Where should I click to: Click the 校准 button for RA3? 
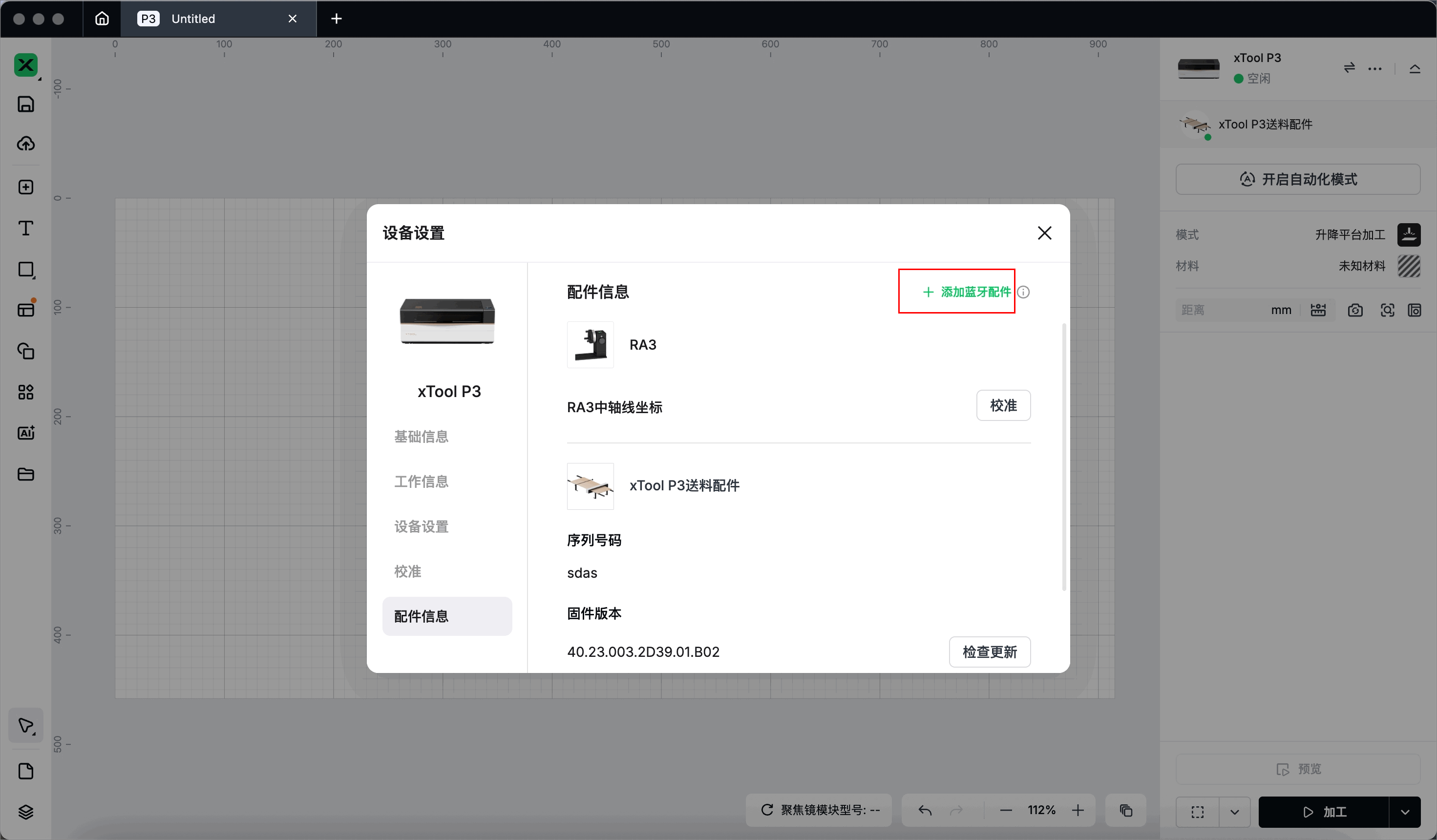pos(1003,405)
